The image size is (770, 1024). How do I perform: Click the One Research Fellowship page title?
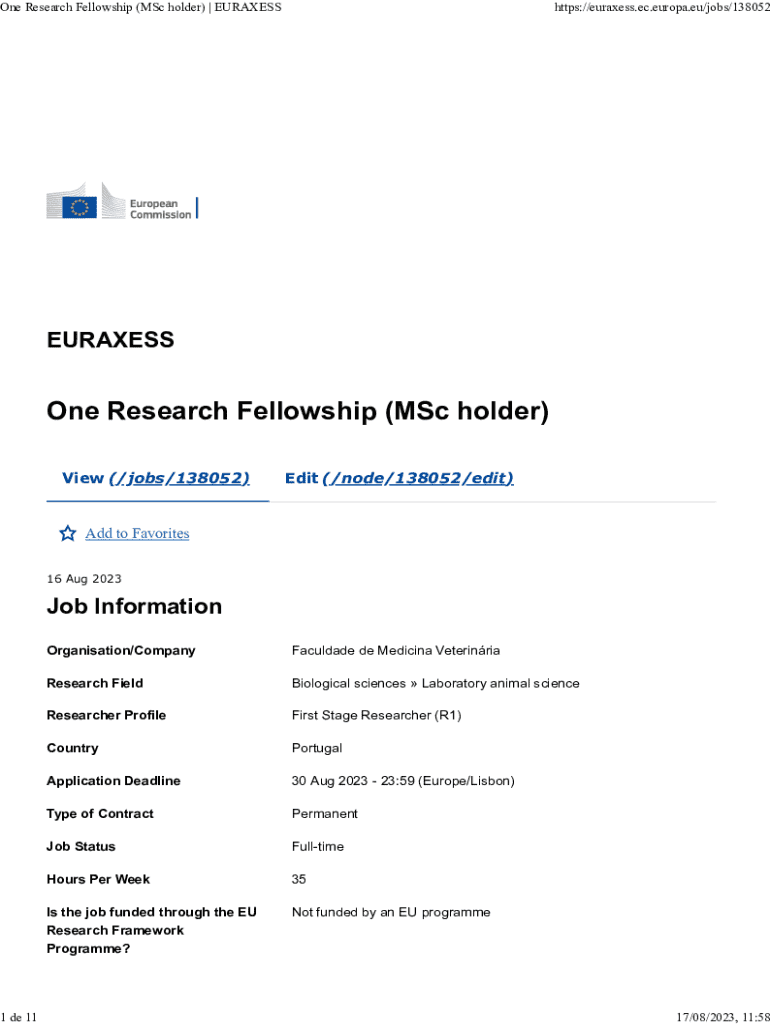point(297,411)
